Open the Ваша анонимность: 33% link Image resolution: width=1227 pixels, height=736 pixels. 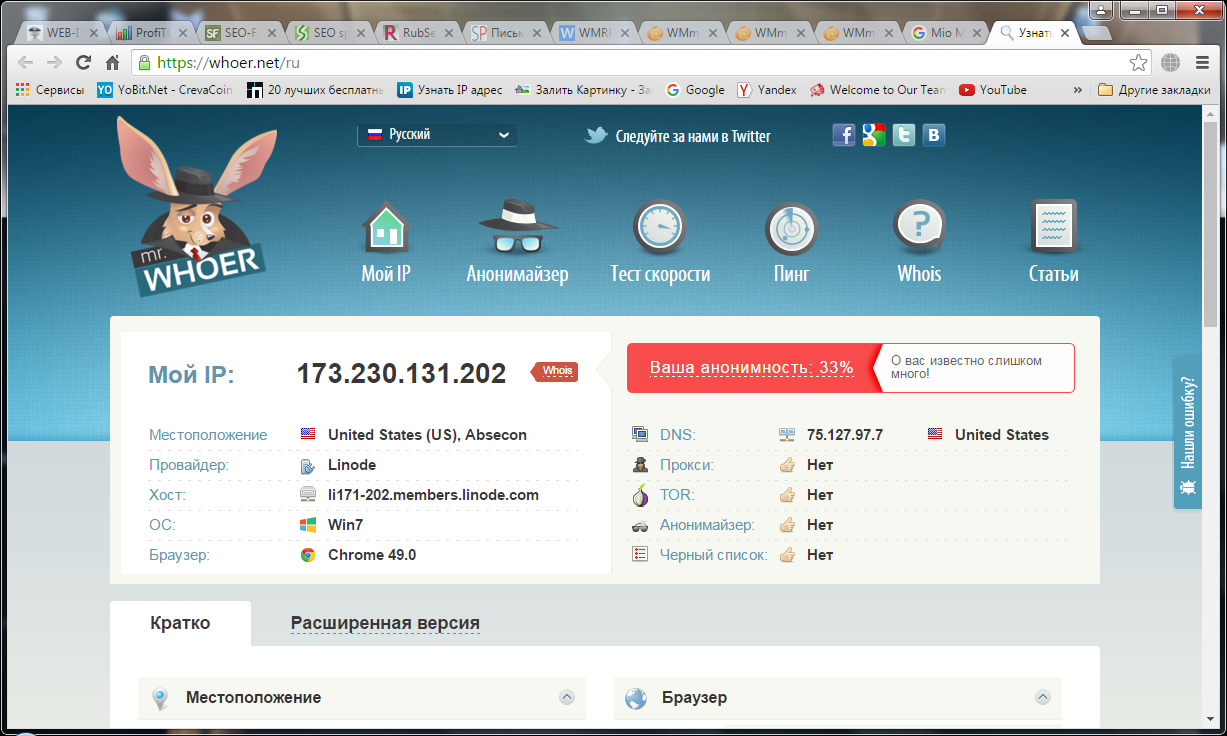751,367
